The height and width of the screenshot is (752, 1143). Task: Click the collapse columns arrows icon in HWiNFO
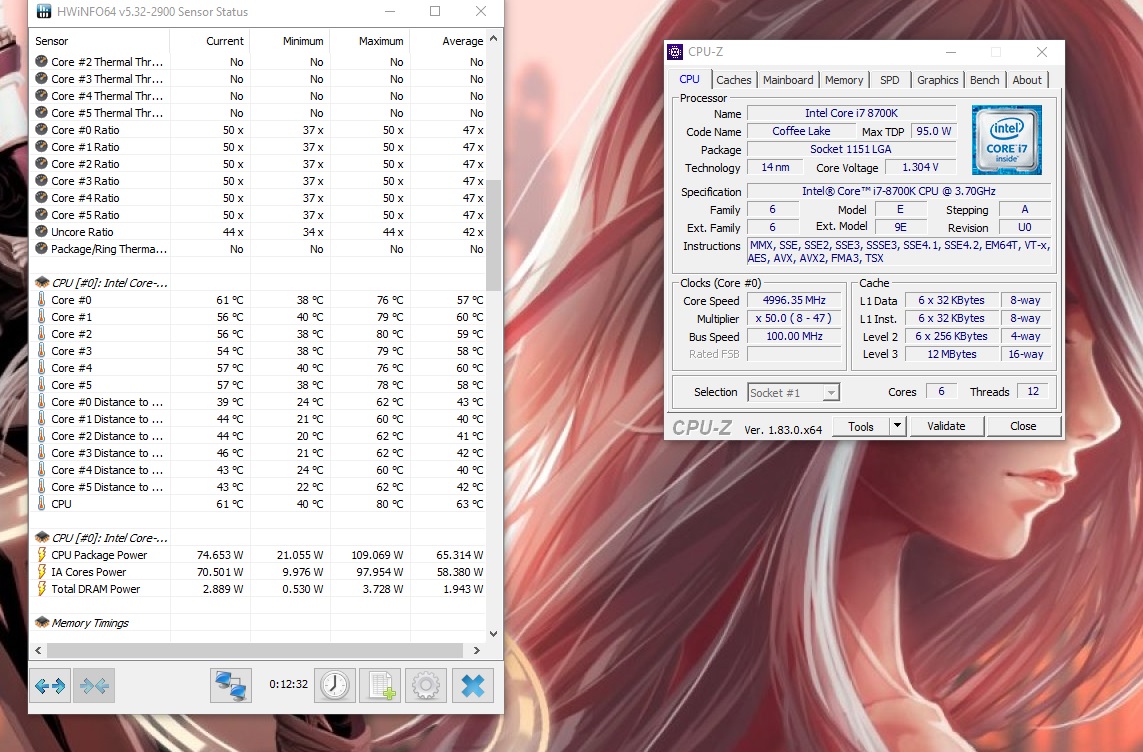pos(94,686)
